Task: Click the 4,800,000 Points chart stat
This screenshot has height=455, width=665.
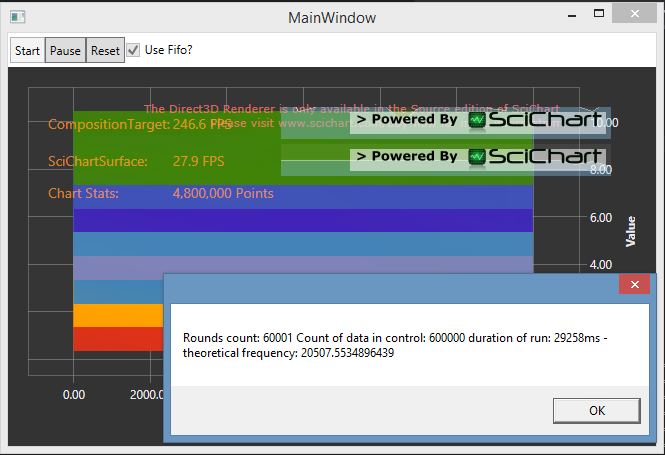Action: (x=223, y=193)
